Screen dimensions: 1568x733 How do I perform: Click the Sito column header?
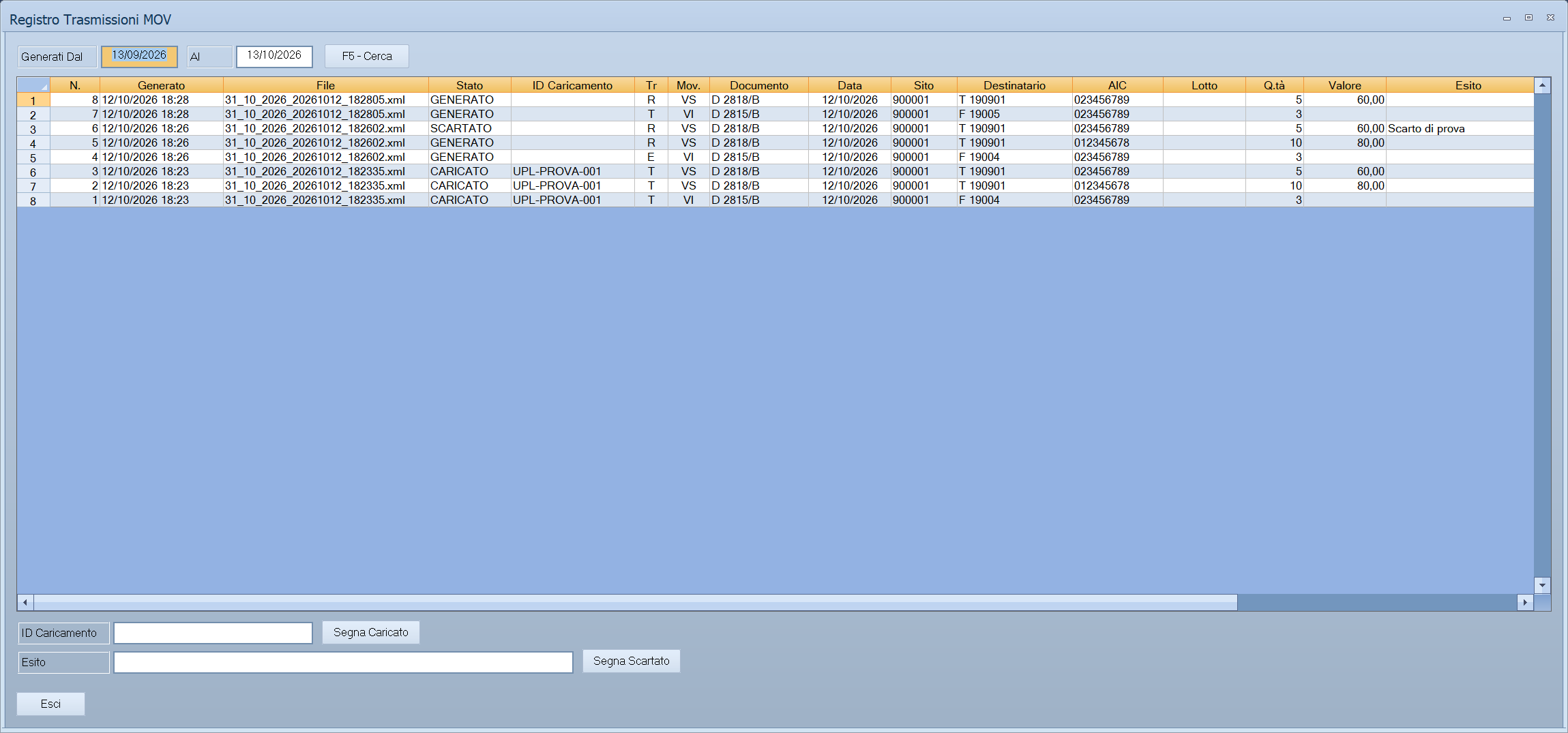click(924, 85)
